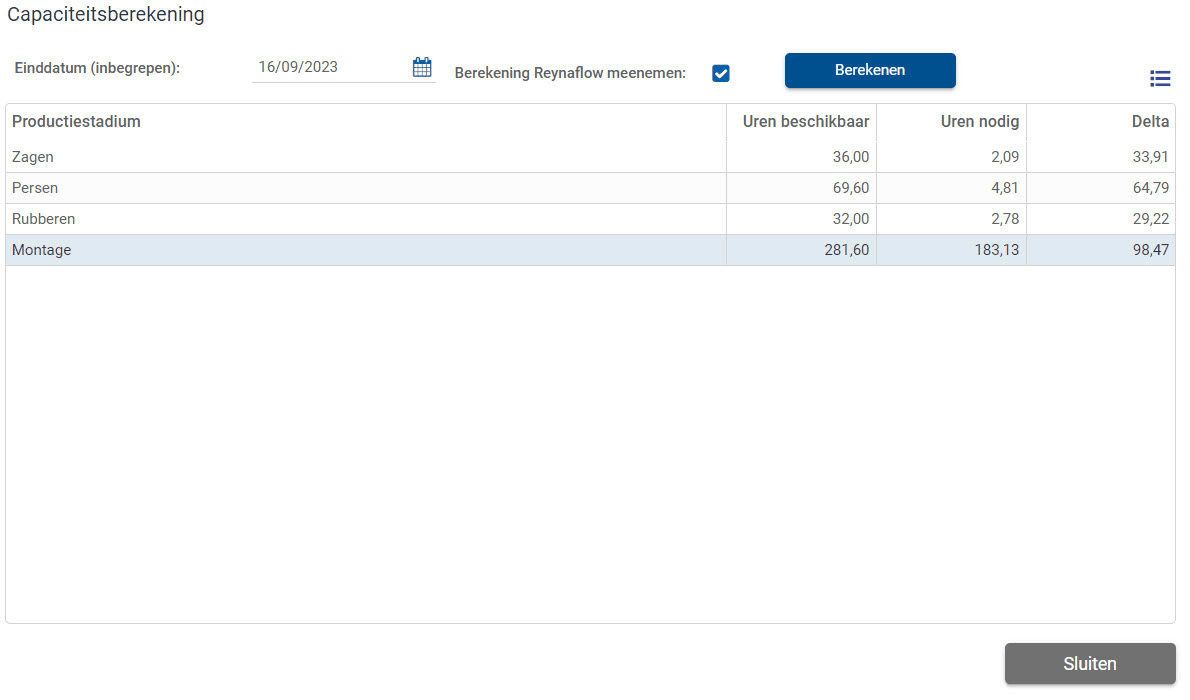Viewport: 1190px width, 700px height.
Task: Click the Capaciteitsberekening title
Action: [105, 14]
